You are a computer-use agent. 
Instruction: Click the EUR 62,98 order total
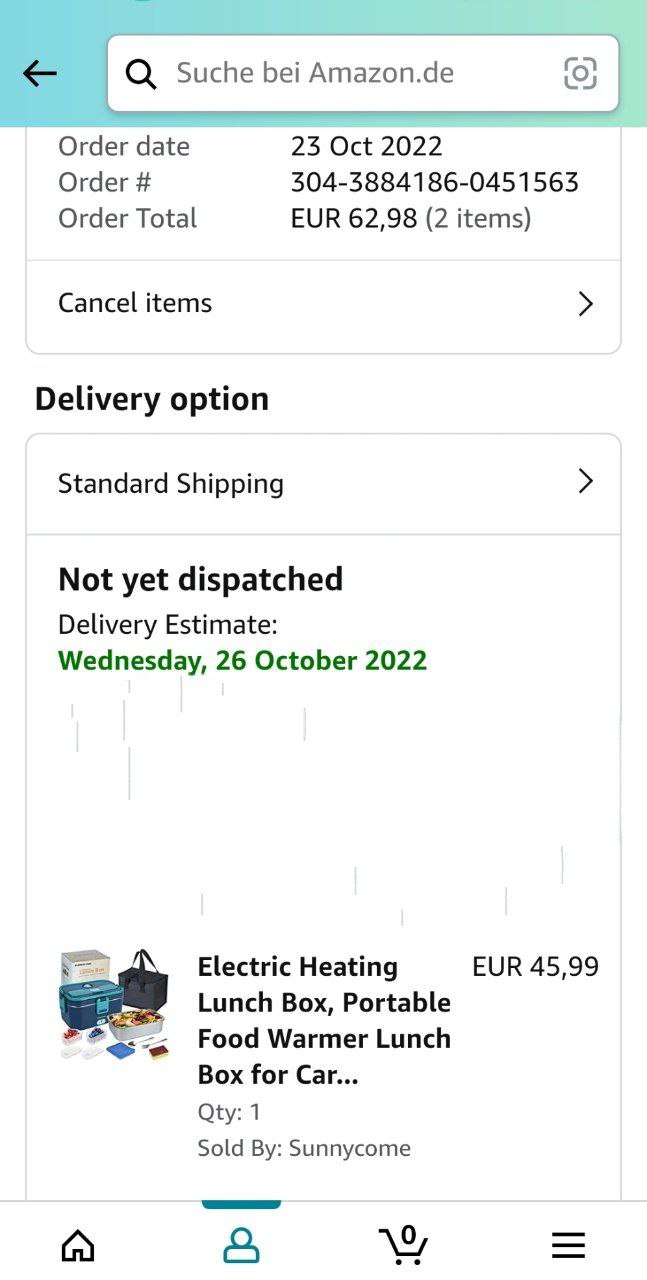(354, 218)
